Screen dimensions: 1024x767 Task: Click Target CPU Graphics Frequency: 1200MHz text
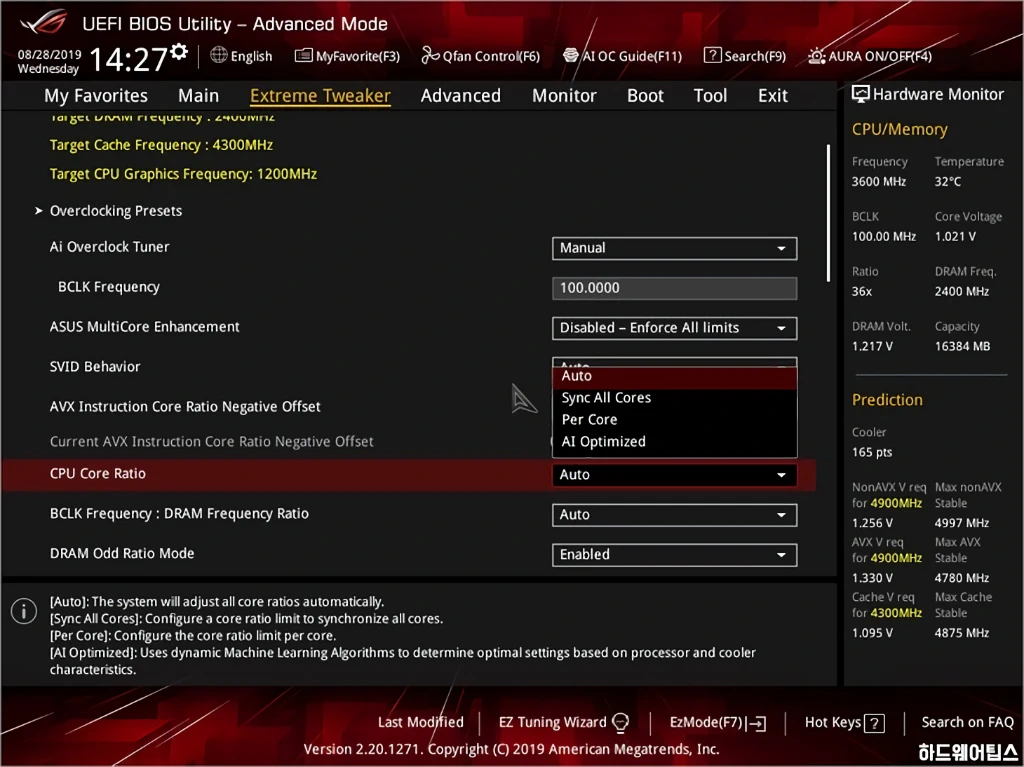184,174
